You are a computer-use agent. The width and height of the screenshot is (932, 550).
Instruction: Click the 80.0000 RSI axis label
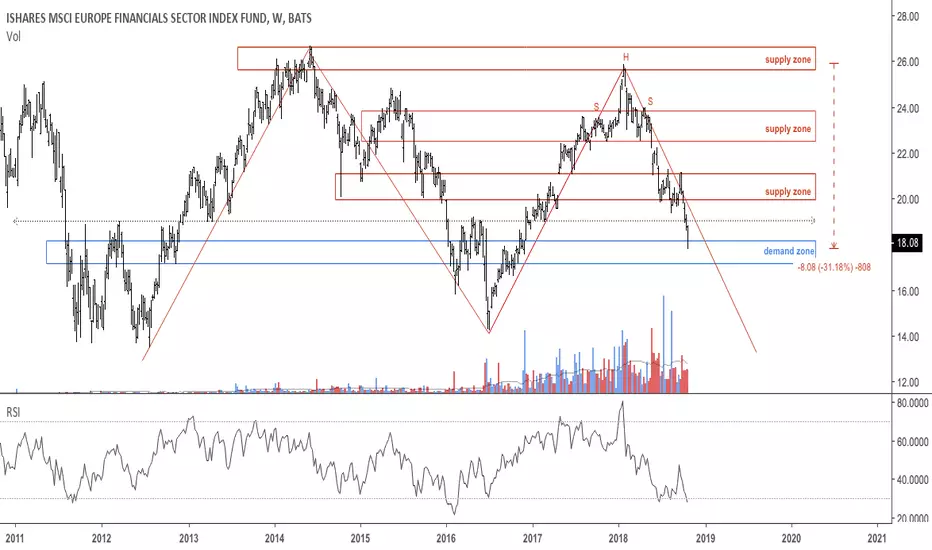point(912,403)
